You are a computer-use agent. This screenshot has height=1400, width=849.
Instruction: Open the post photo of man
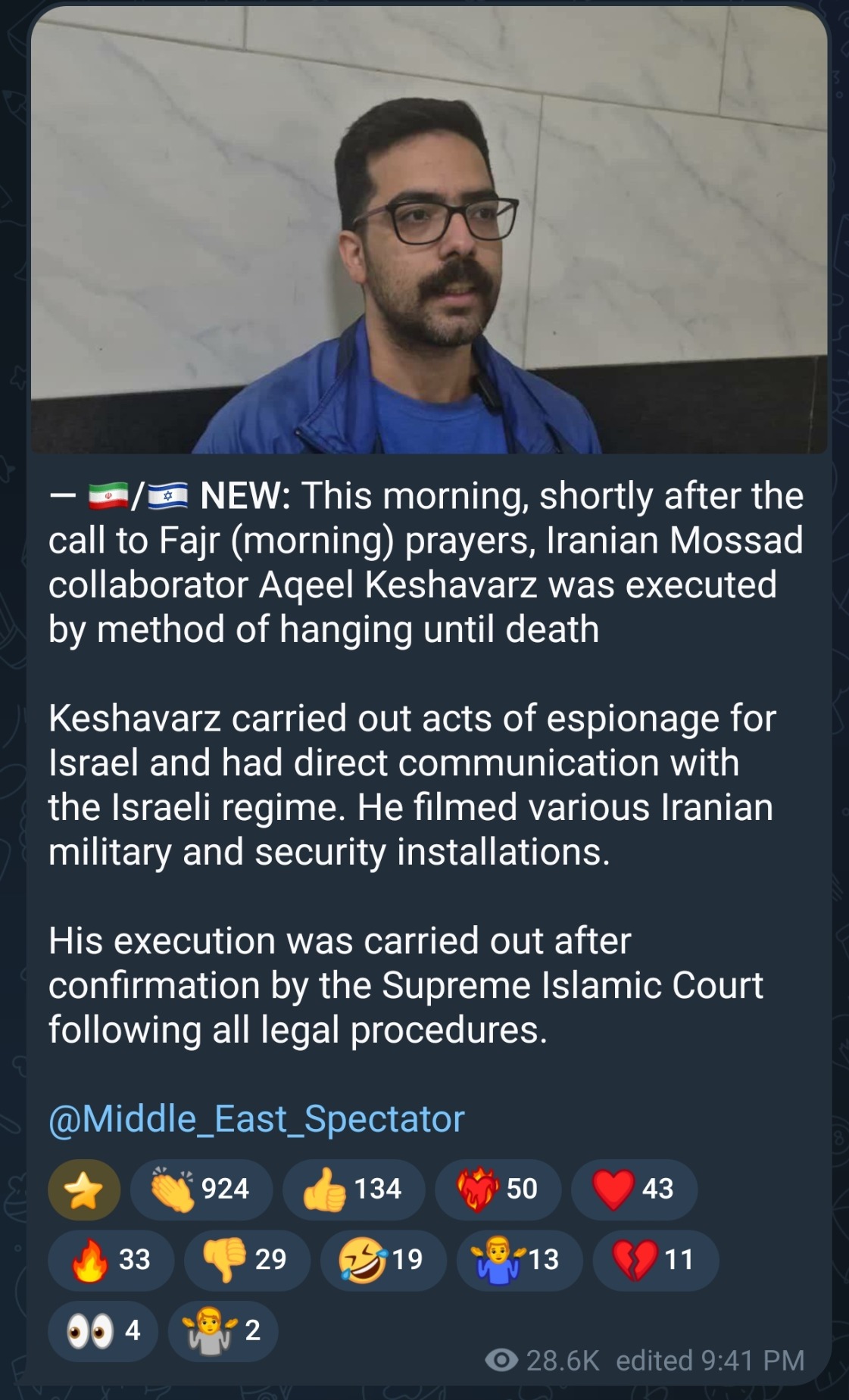click(429, 230)
